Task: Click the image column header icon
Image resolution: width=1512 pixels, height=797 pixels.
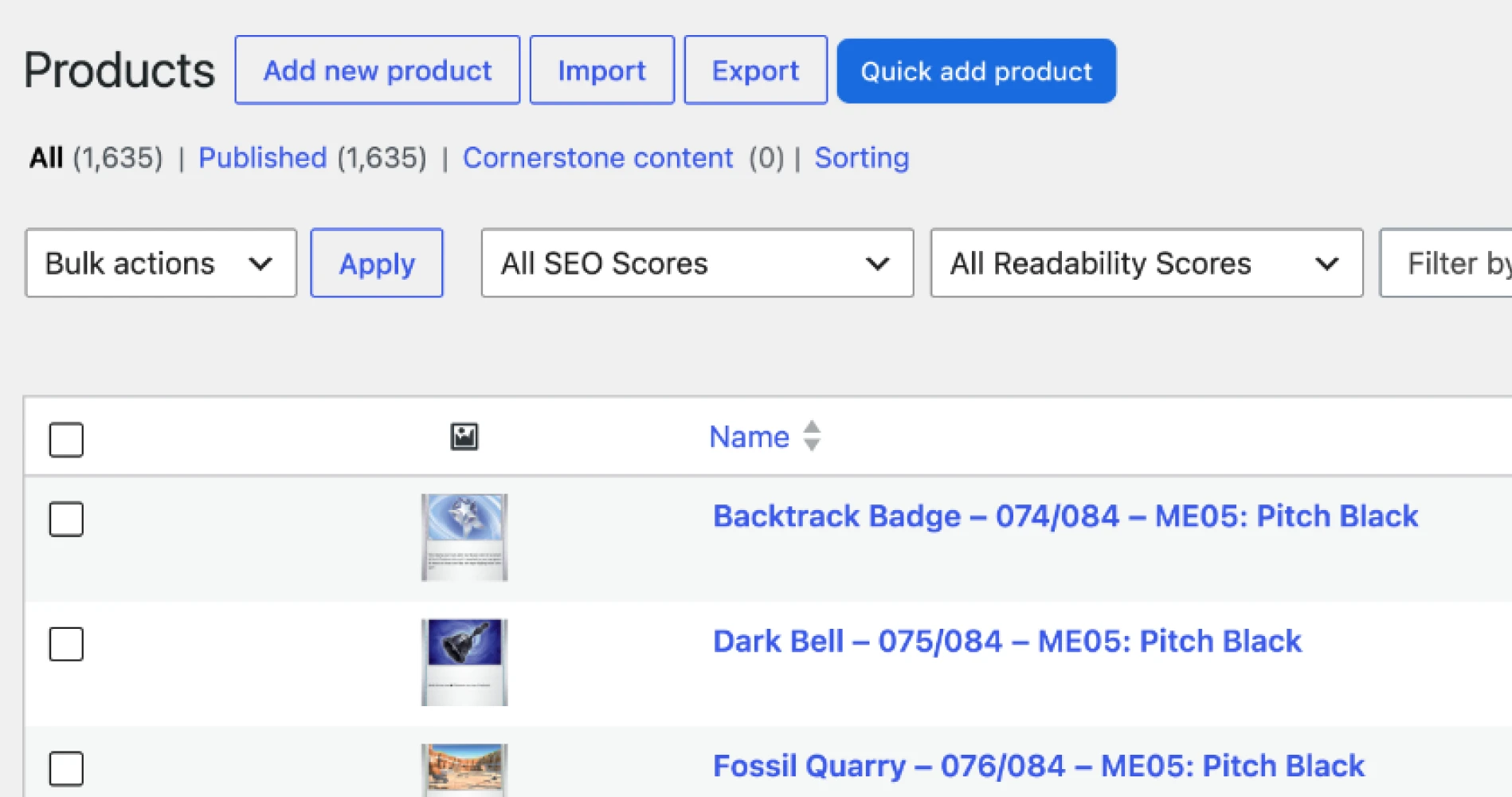Action: click(464, 437)
